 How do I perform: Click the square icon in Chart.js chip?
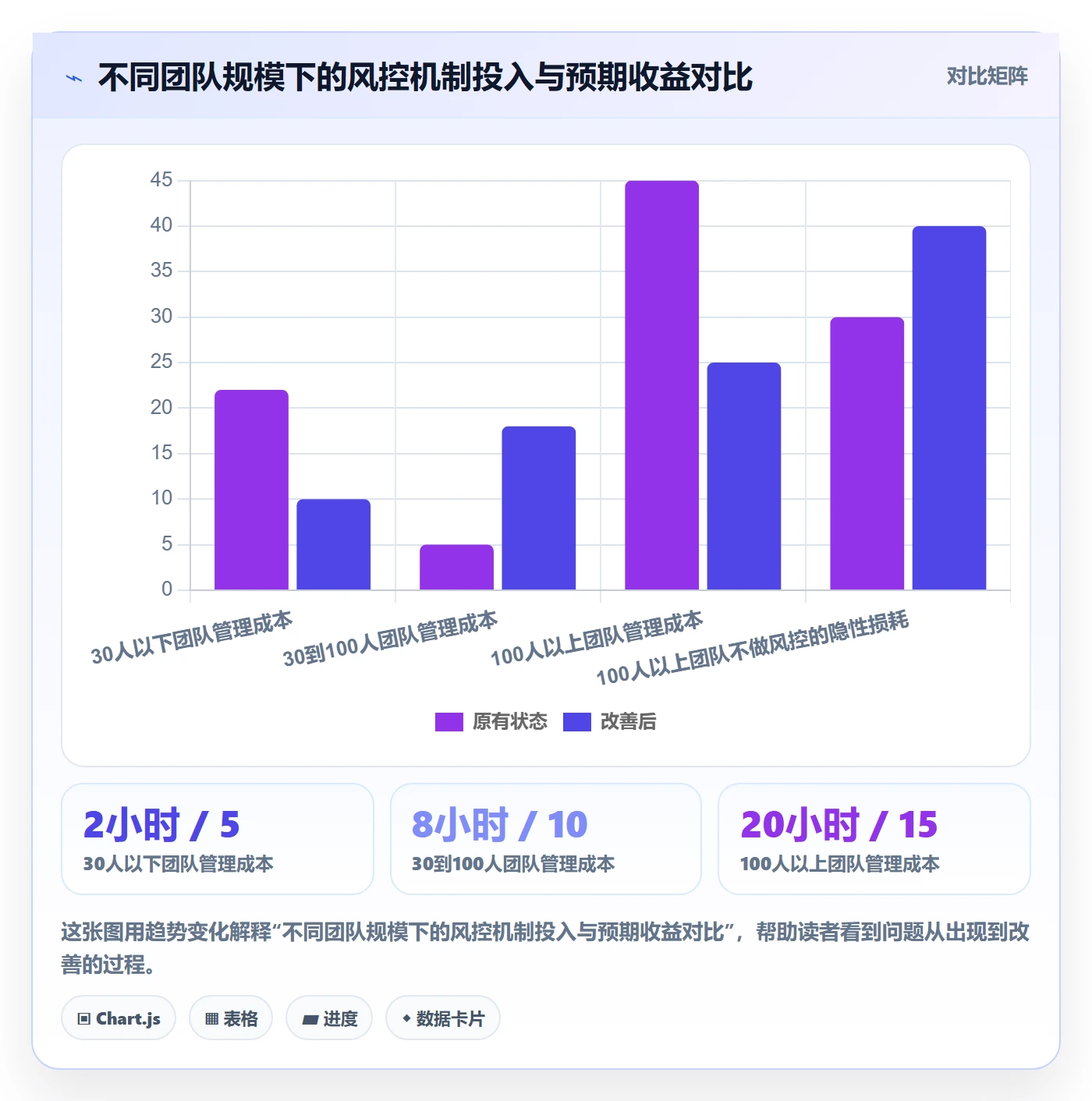coord(84,1018)
